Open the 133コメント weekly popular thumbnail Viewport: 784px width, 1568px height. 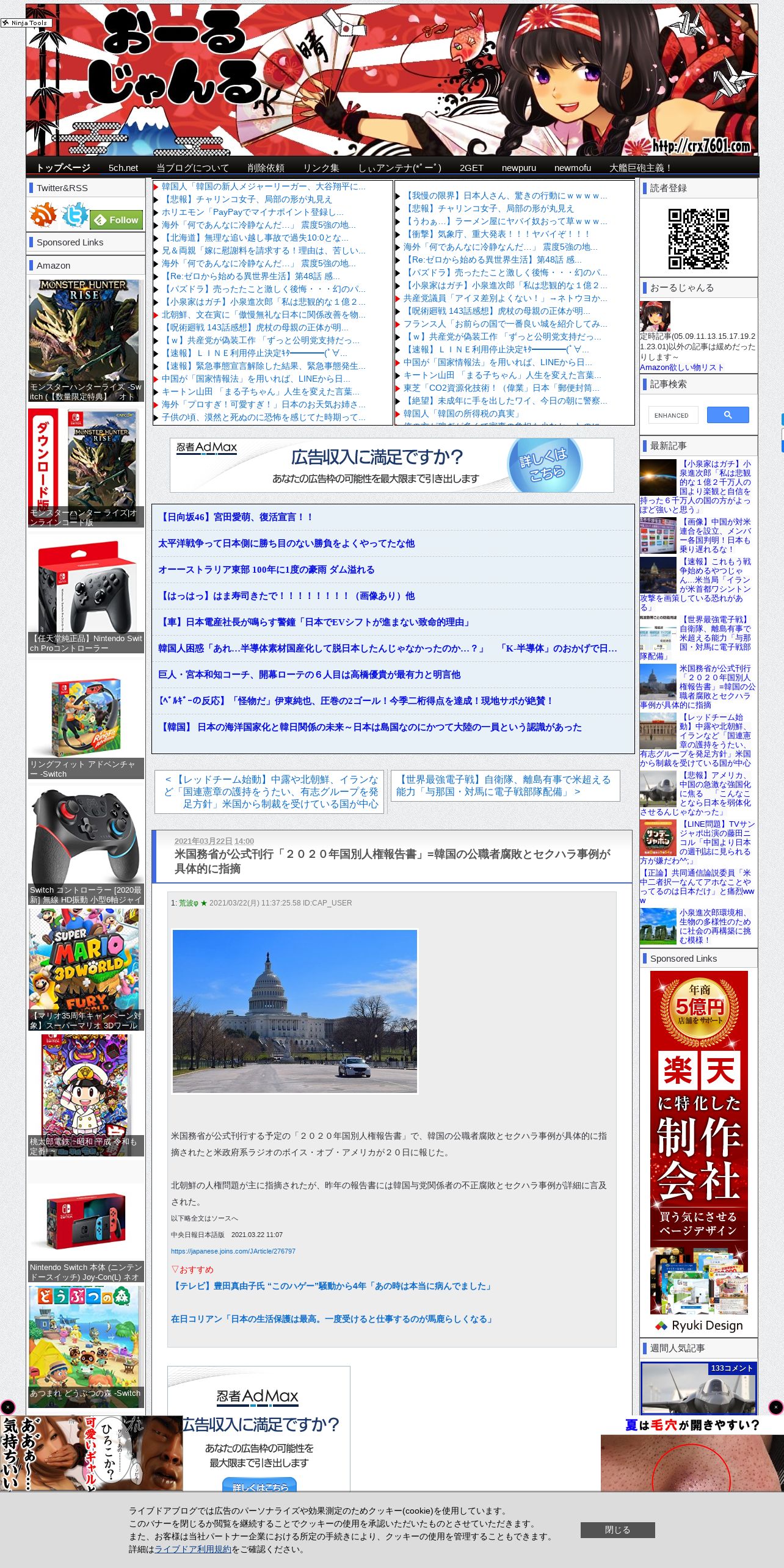[x=699, y=1387]
